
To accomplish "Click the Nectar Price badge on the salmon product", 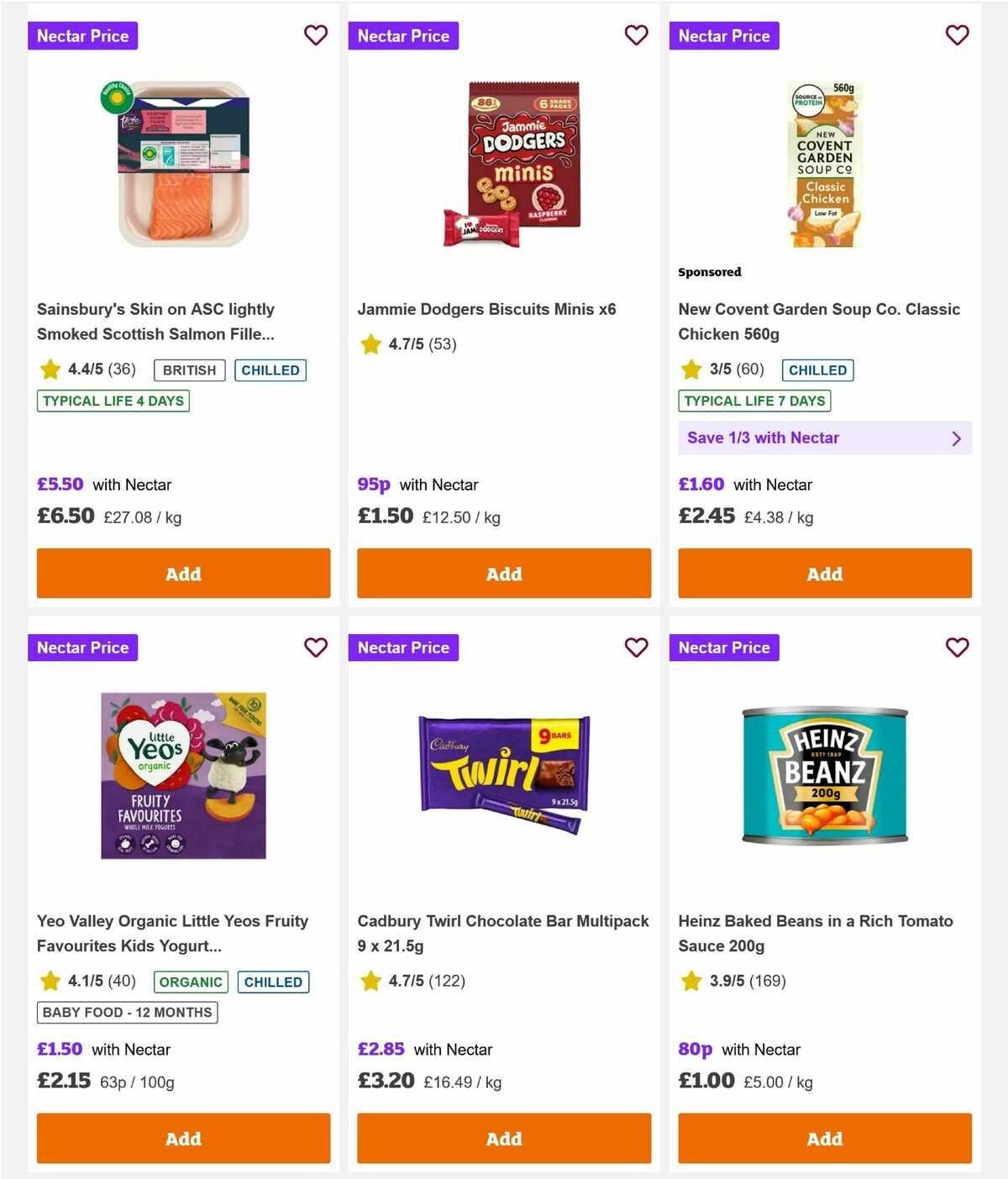I will (82, 36).
